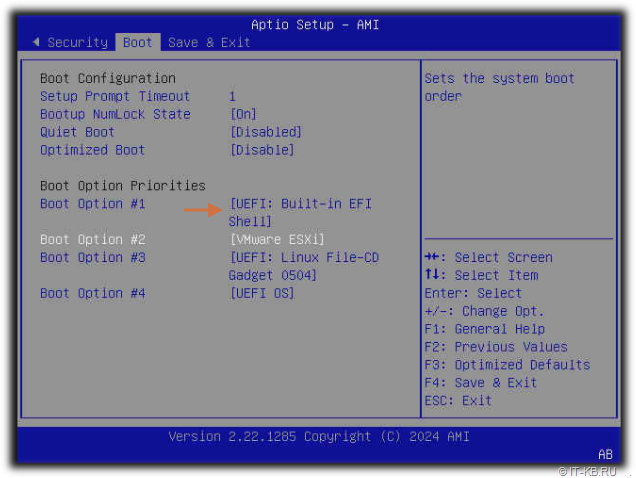Select the Optimized Boot setting

92,150
